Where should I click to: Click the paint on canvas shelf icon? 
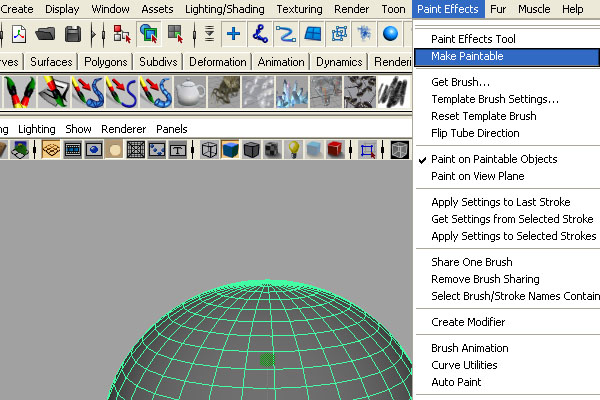coord(54,92)
